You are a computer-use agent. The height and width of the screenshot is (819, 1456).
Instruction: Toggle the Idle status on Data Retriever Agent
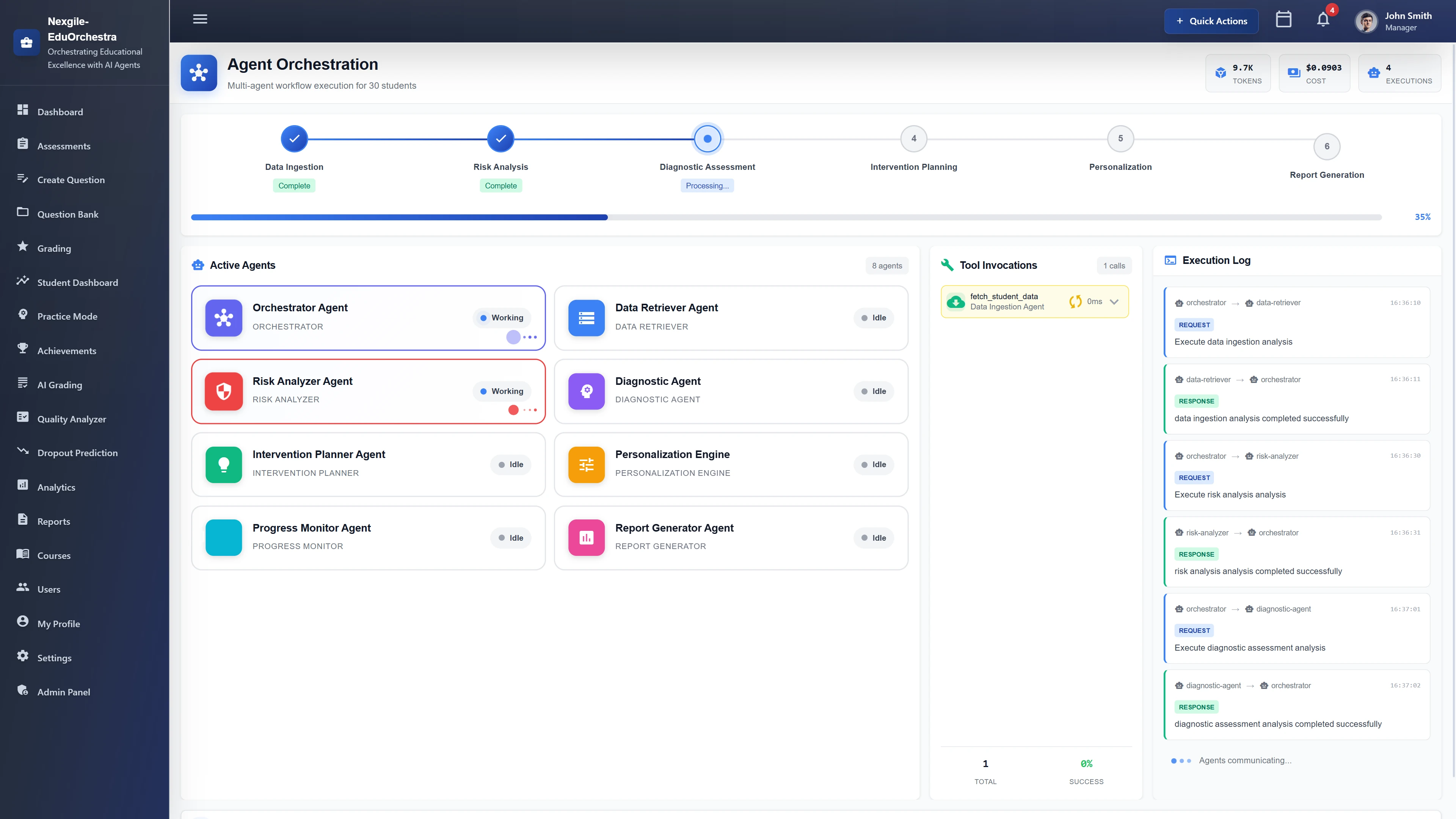[x=873, y=317]
